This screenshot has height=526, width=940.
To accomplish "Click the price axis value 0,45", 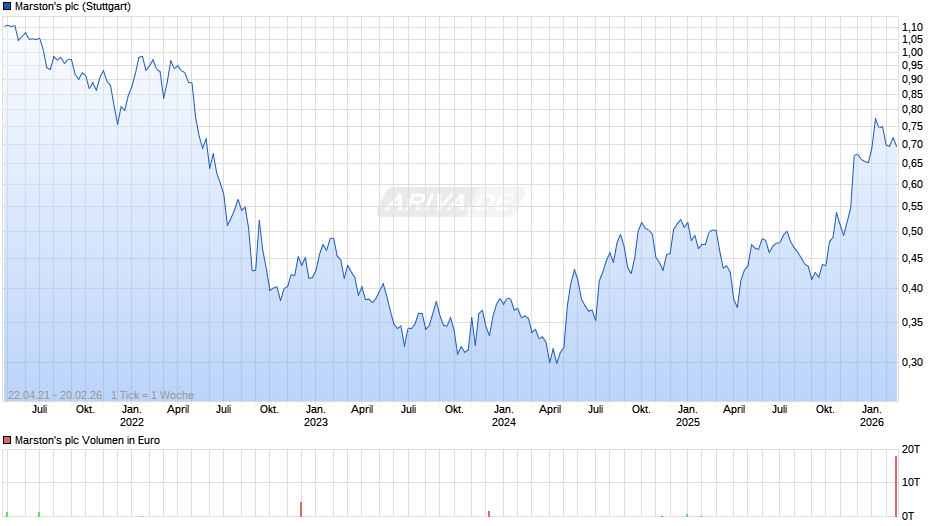I will click(912, 259).
